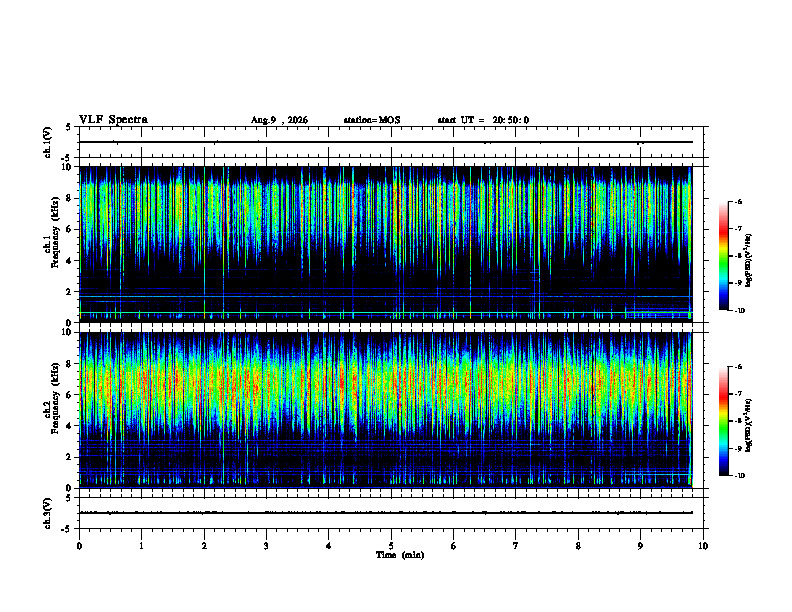The image size is (792, 612).
Task: Click the "ch.3(V)" axis label
Action: [47, 513]
